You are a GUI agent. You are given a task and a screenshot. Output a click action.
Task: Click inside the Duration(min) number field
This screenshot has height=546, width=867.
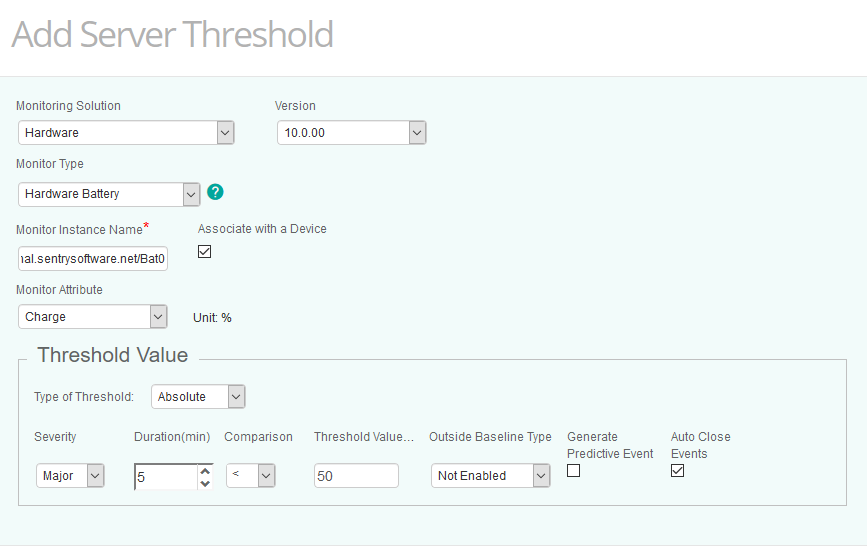pyautogui.click(x=165, y=477)
